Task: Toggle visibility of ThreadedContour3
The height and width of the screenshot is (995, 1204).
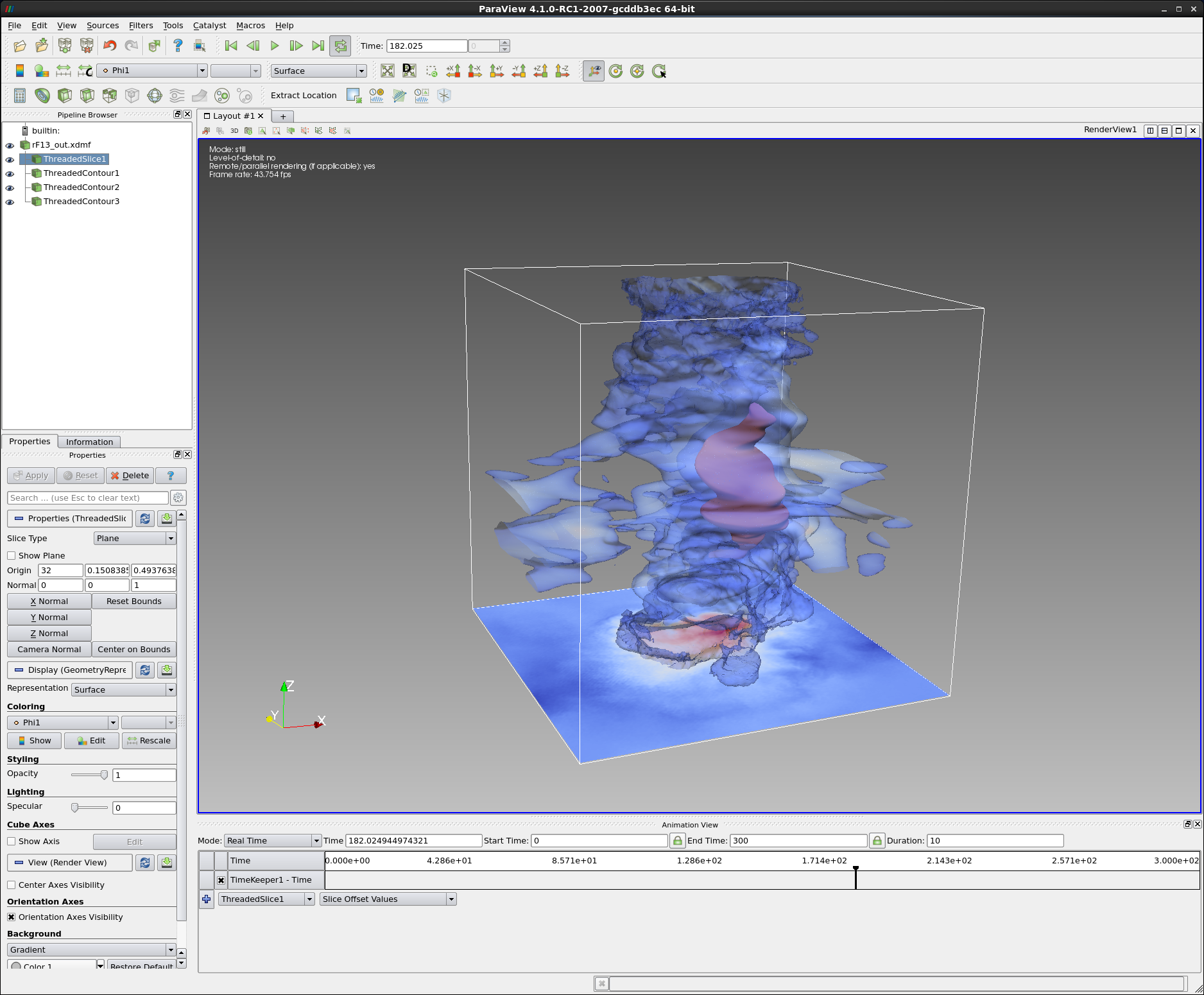Action: (10, 202)
